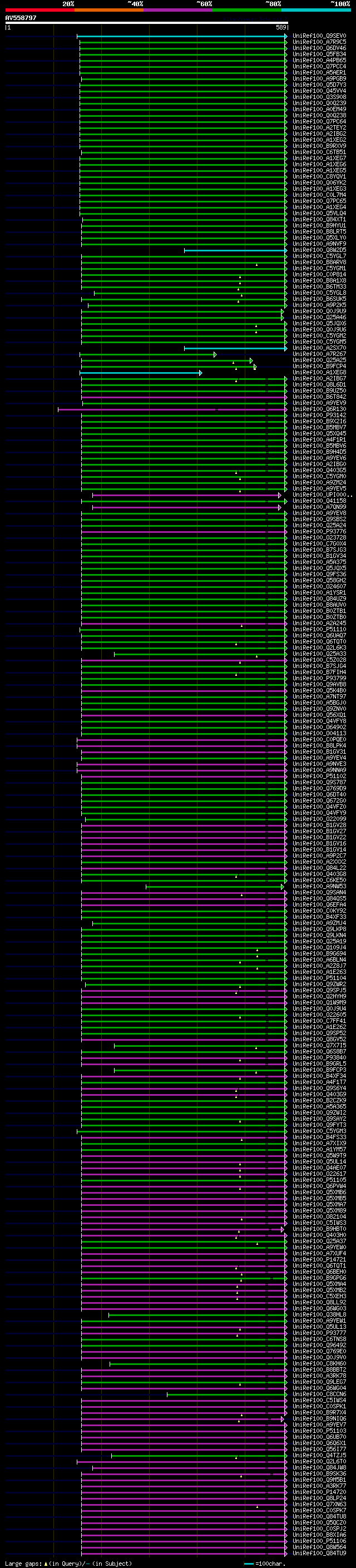Viewport: 356px width, 1568px height.
Task: Select hit label UniRef100_B9NIQ6
Action: coord(319,1418)
